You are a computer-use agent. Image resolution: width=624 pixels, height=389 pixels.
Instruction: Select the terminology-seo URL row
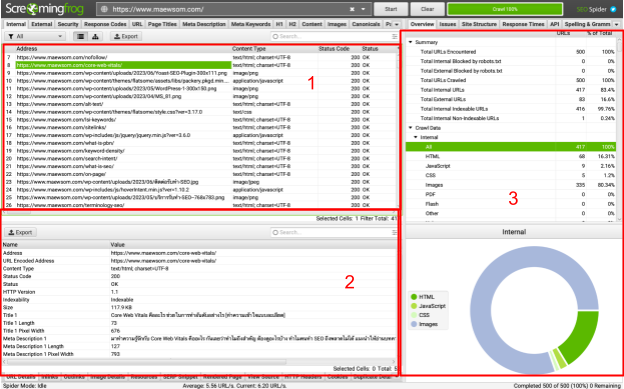click(201, 205)
